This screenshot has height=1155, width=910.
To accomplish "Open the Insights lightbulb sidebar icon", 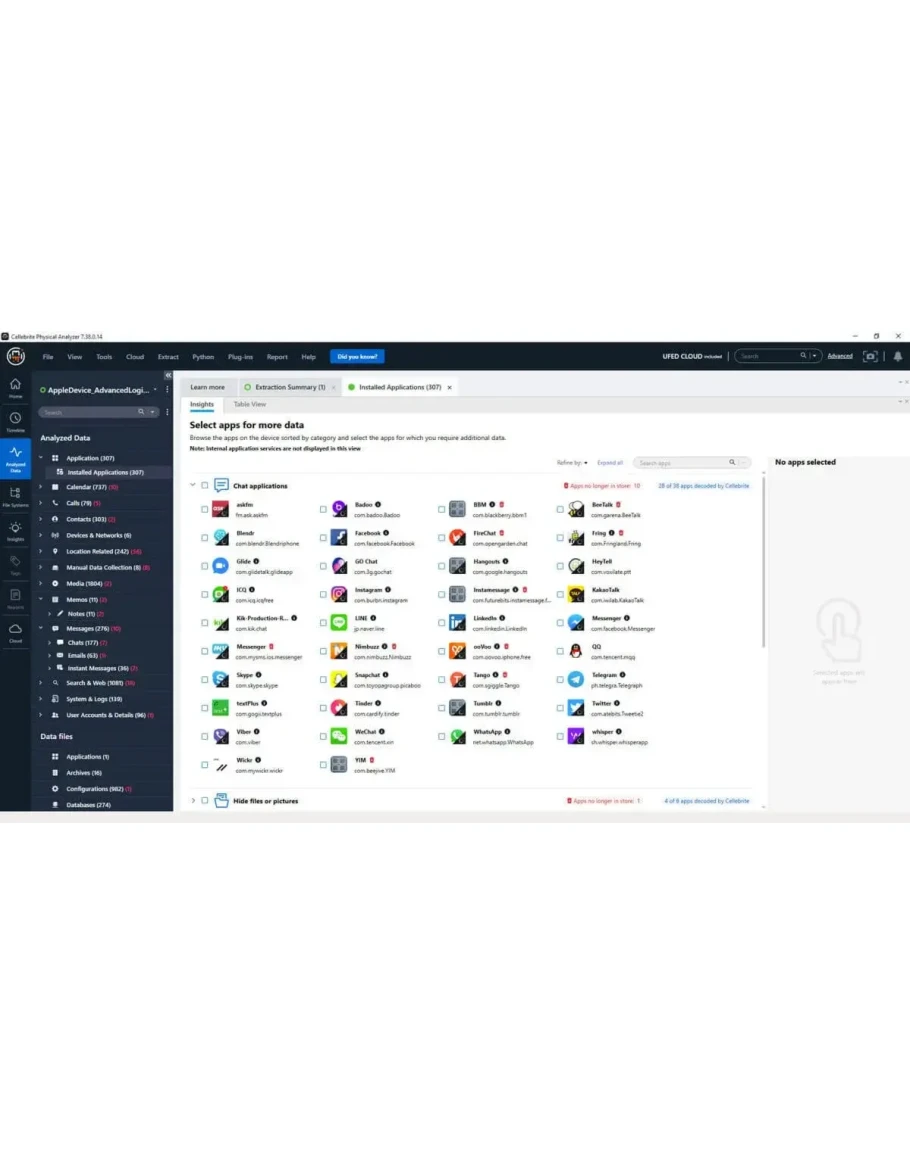I will (15, 529).
